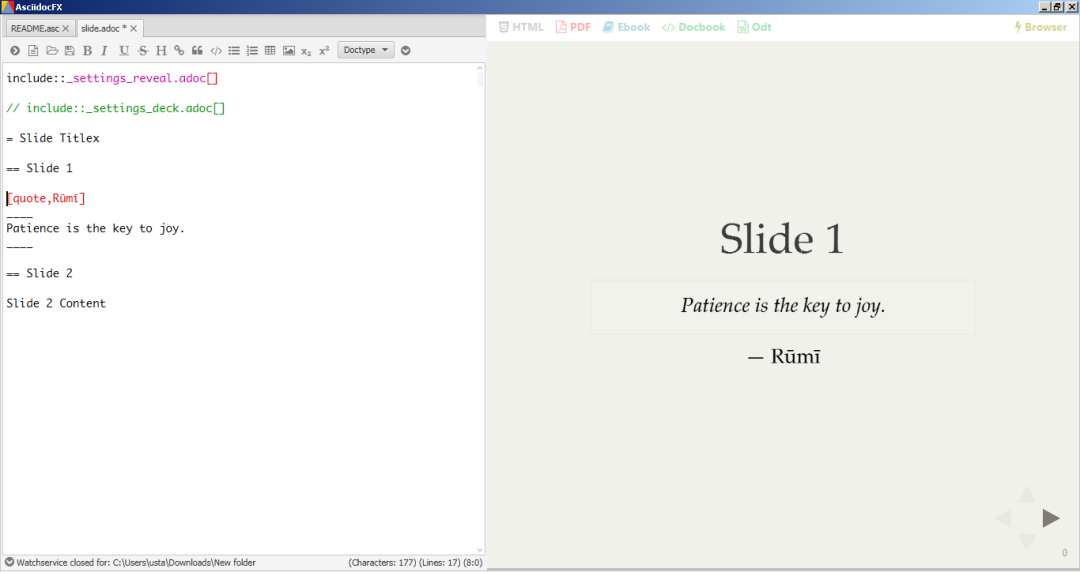Click the save file icon
The image size is (1080, 572).
click(x=70, y=50)
